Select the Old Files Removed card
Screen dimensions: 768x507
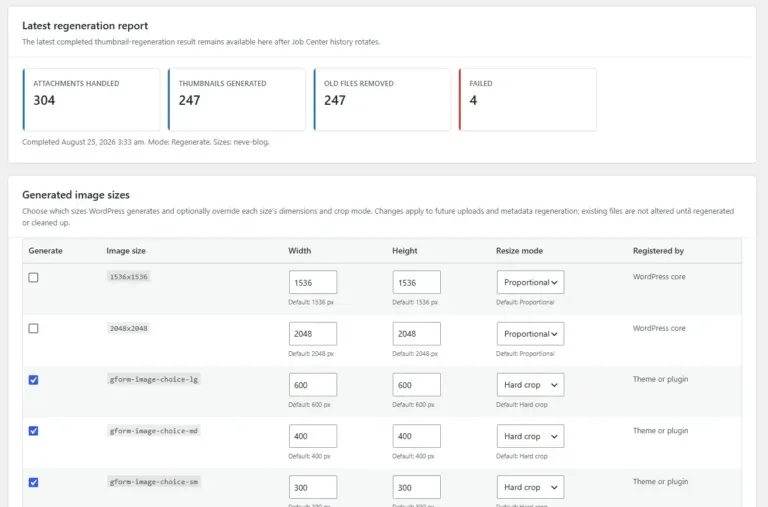pos(382,99)
